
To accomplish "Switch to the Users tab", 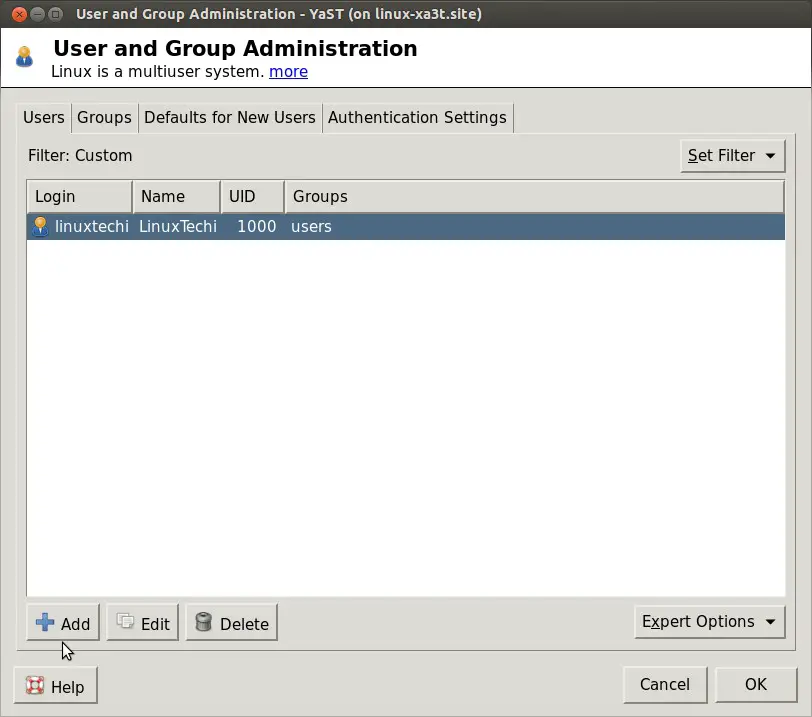I will tap(44, 118).
